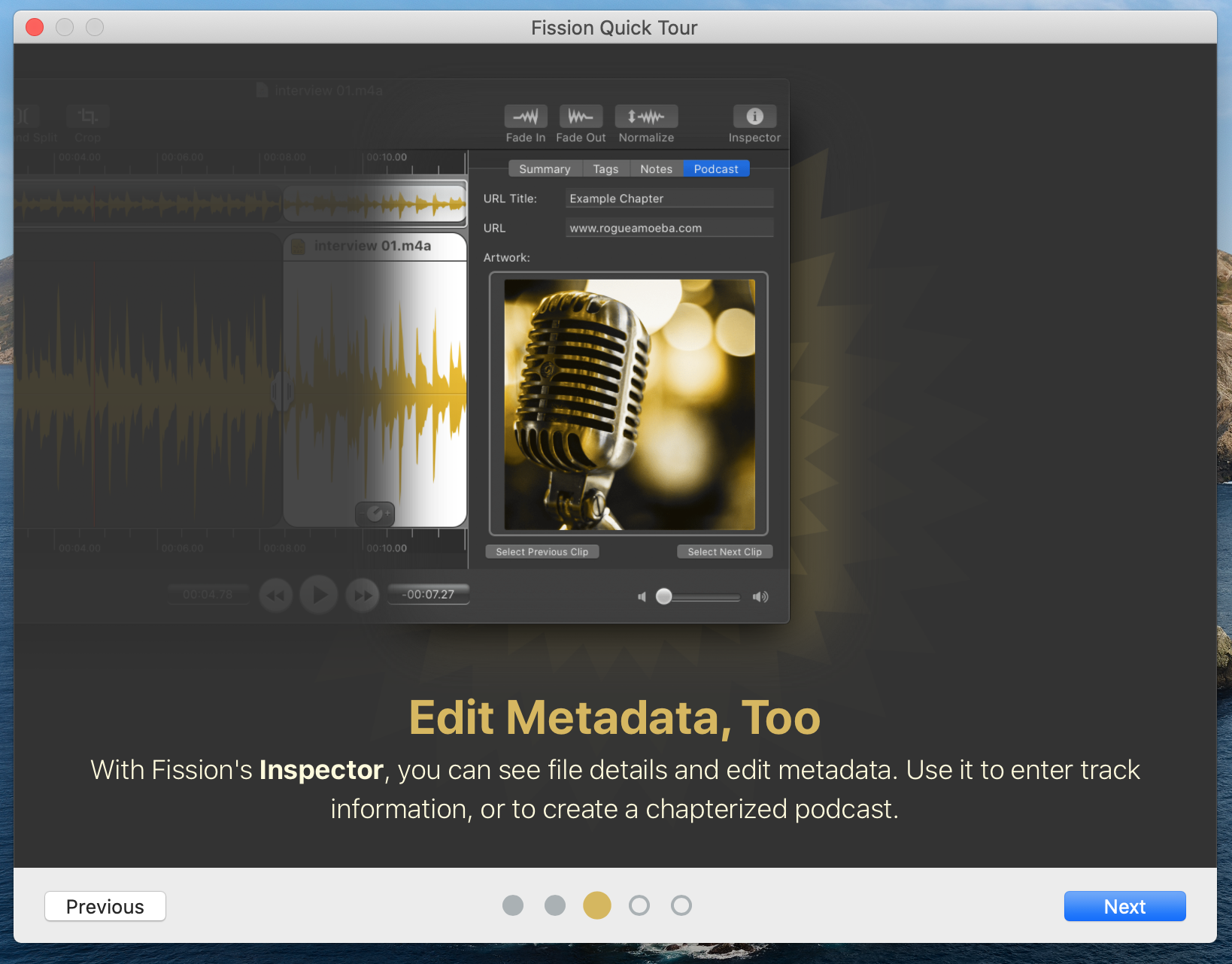Switch to the Summary tab
The width and height of the screenshot is (1232, 964).
click(x=545, y=169)
